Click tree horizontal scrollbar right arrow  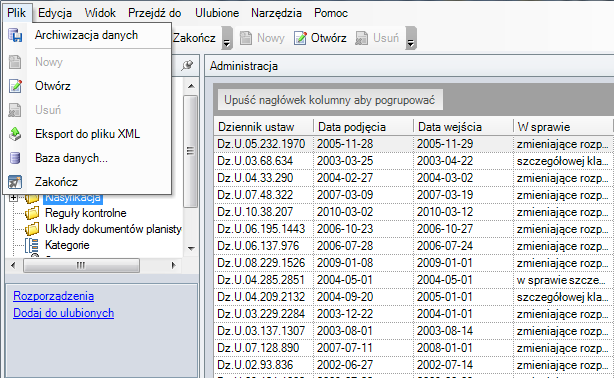[x=173, y=266]
